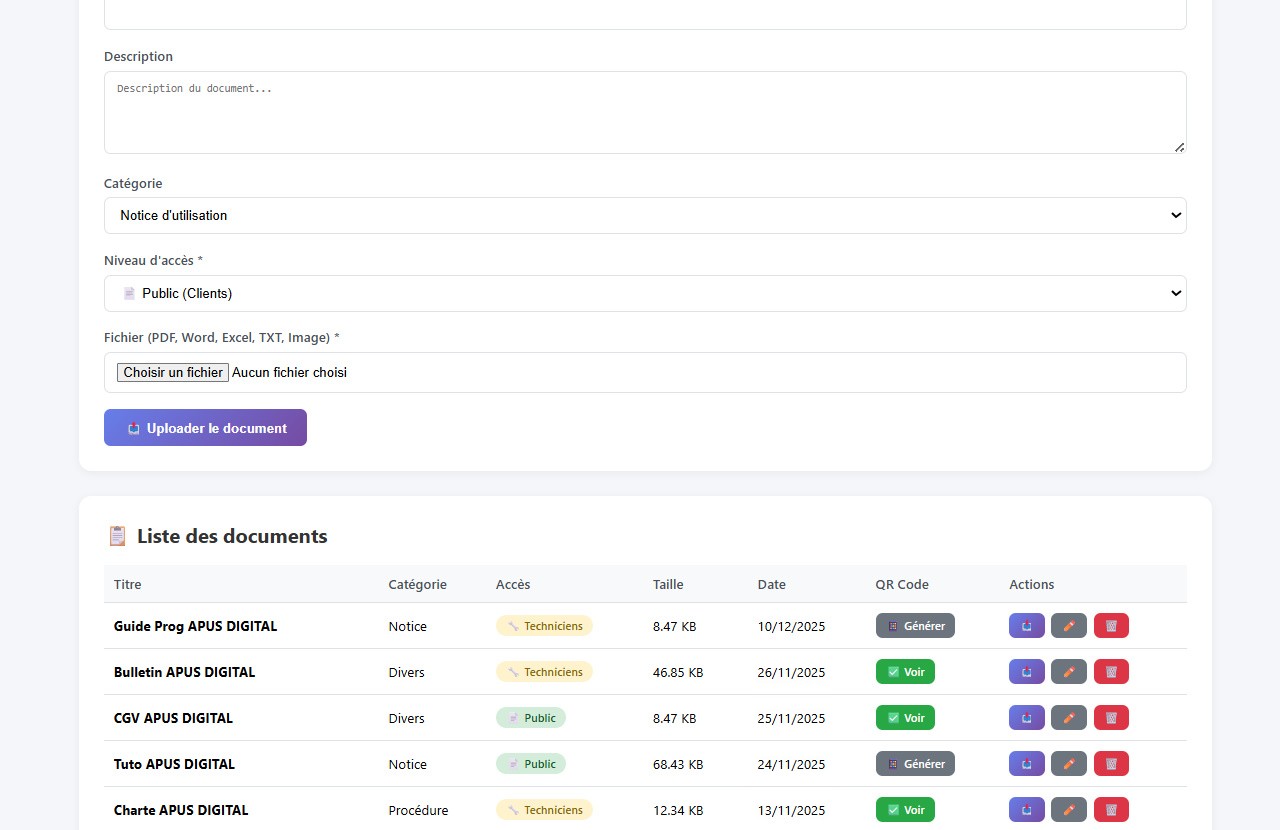The height and width of the screenshot is (830, 1280).
Task: Download the Bulletin APUS DIGITAL file
Action: pyautogui.click(x=1027, y=672)
